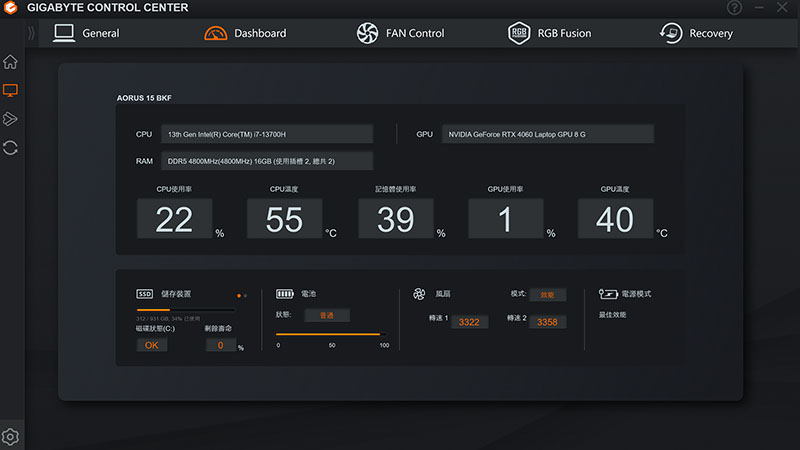
Task: Click the RGB hexagon icon
Action: (519, 33)
